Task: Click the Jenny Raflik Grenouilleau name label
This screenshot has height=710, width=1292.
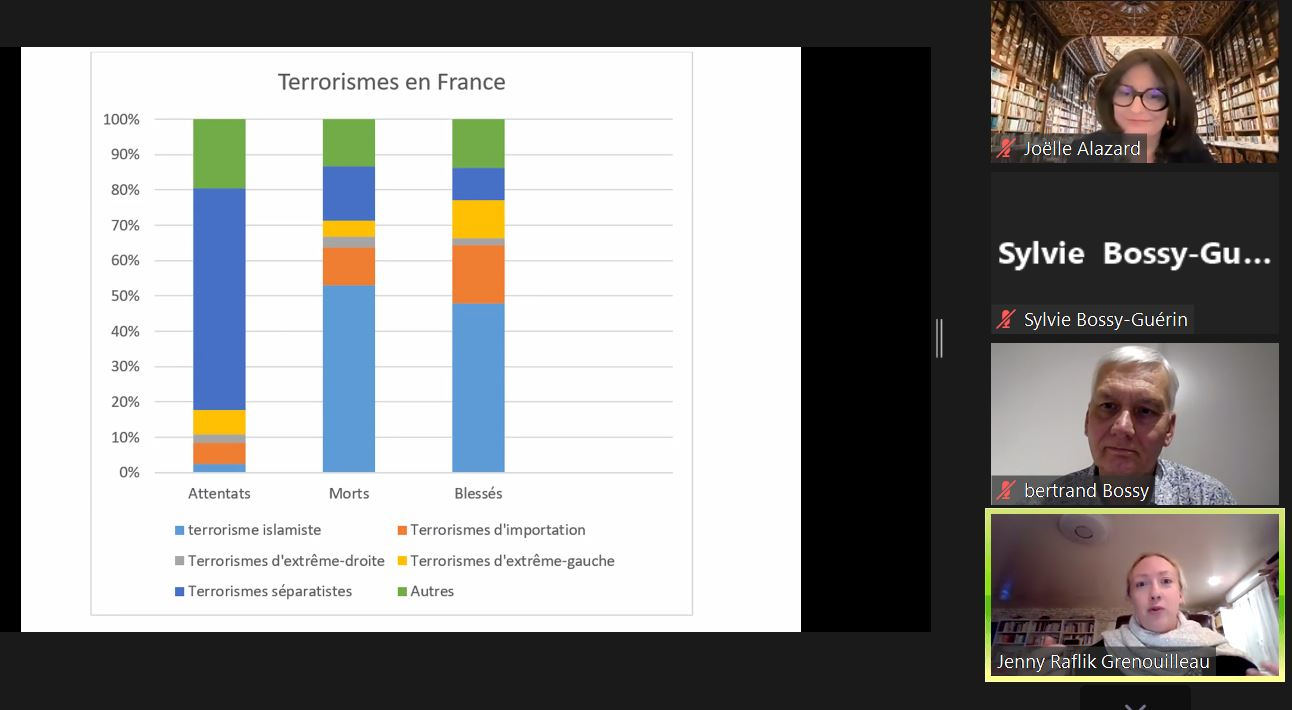Action: click(x=1103, y=662)
